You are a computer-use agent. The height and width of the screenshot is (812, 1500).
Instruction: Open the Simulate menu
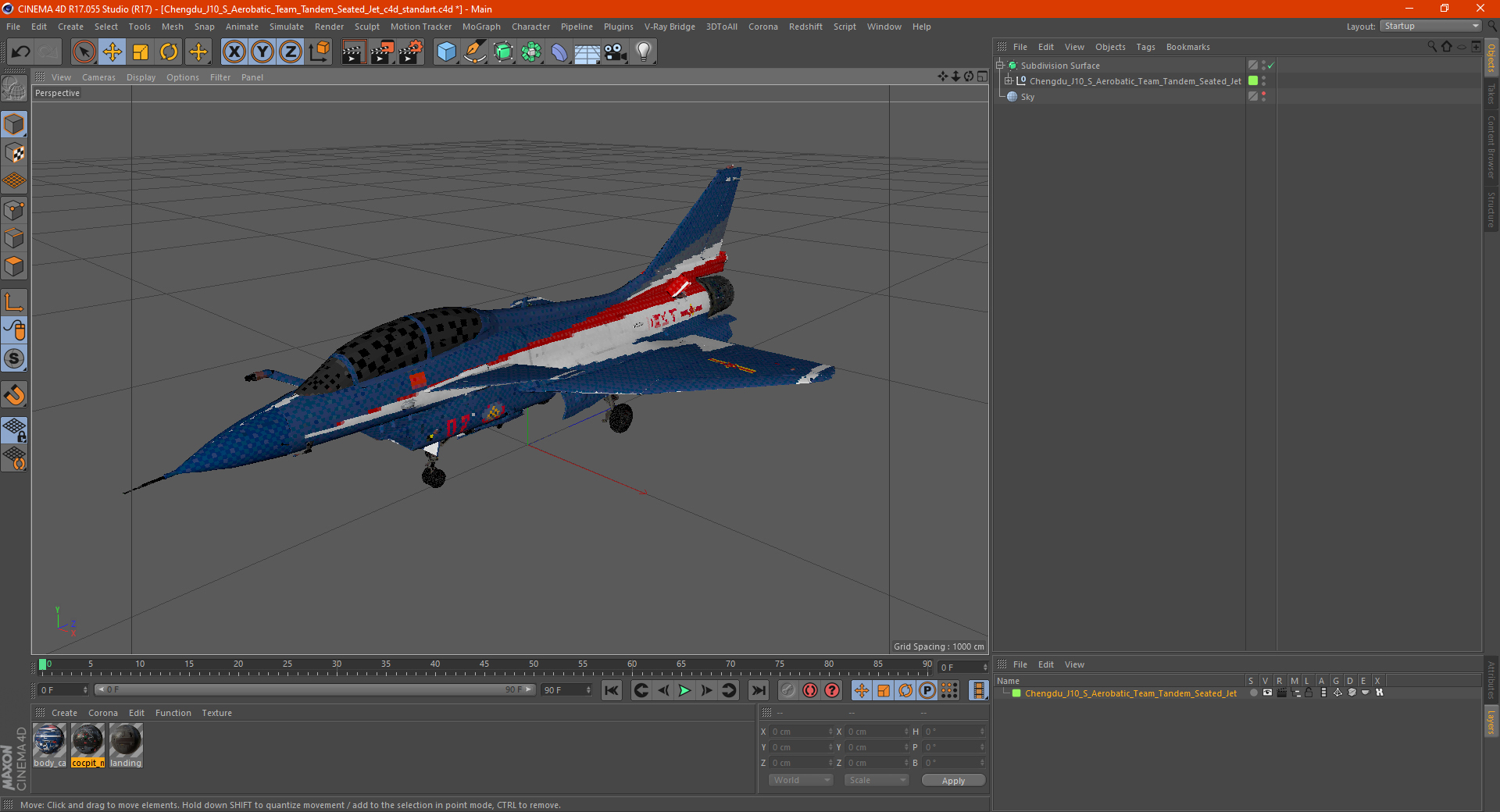(287, 27)
